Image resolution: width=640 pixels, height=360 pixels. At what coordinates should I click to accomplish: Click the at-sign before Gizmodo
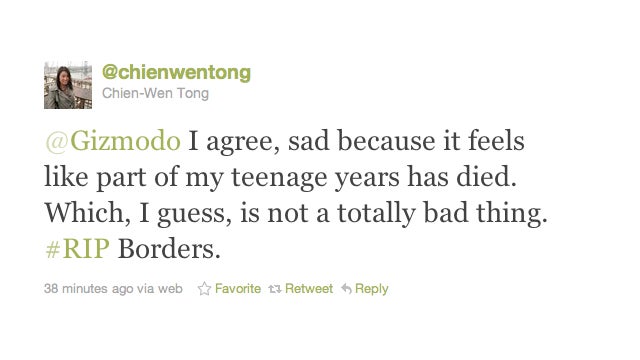click(x=56, y=142)
